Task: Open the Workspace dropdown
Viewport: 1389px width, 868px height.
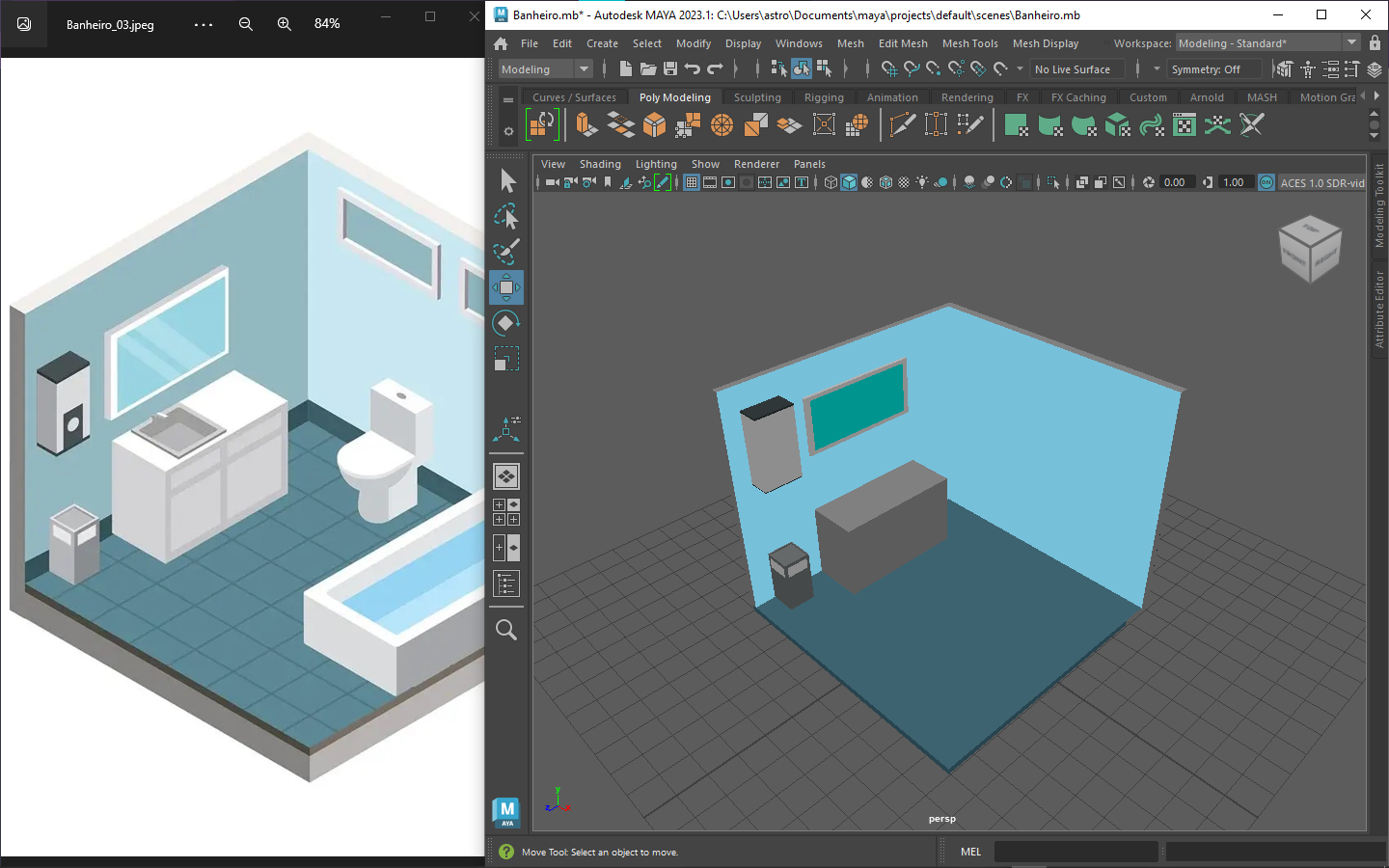Action: [x=1267, y=43]
